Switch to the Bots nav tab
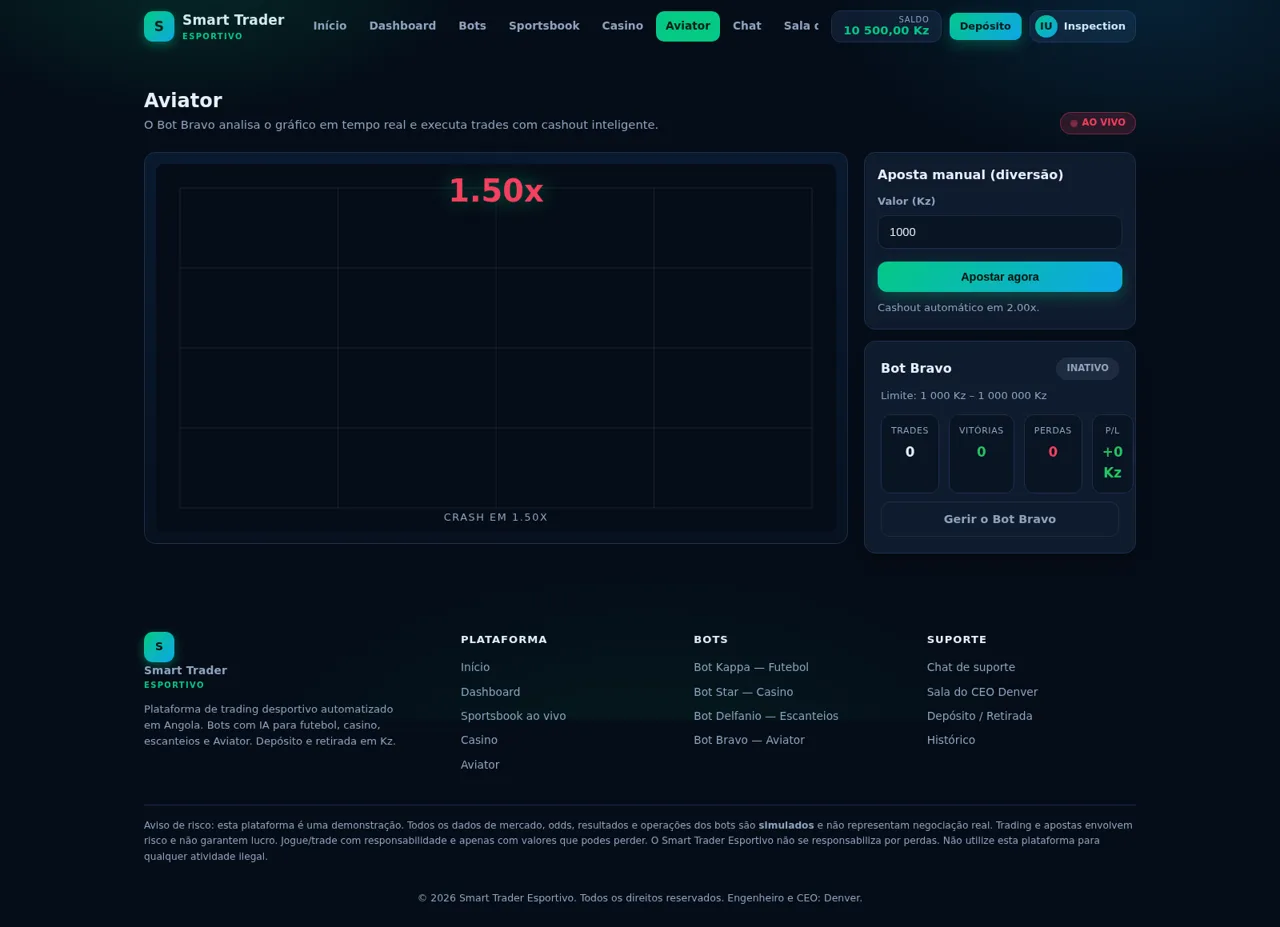Screen dimensions: 1280x927 click(473, 26)
